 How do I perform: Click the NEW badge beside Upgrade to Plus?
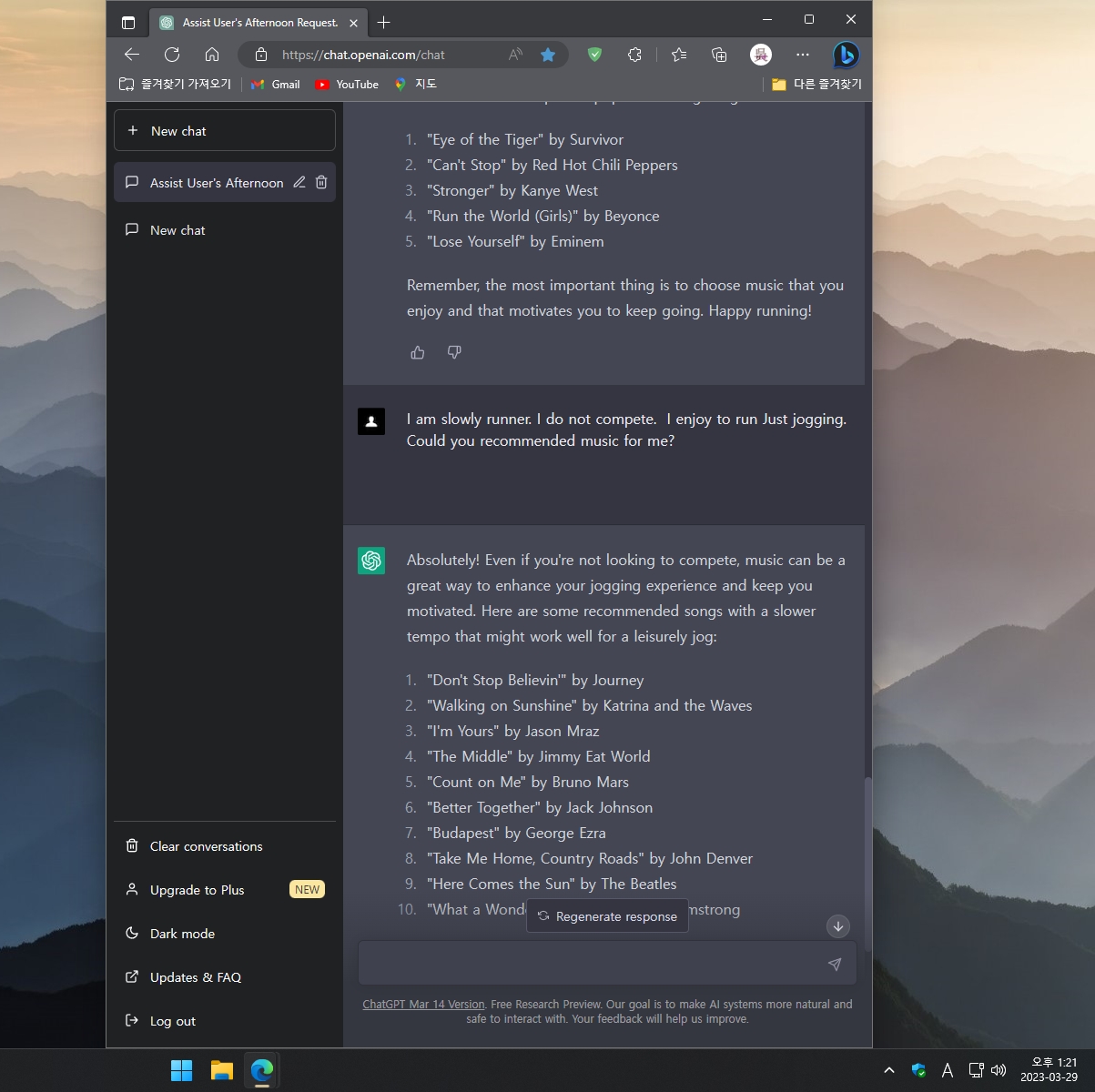point(308,890)
